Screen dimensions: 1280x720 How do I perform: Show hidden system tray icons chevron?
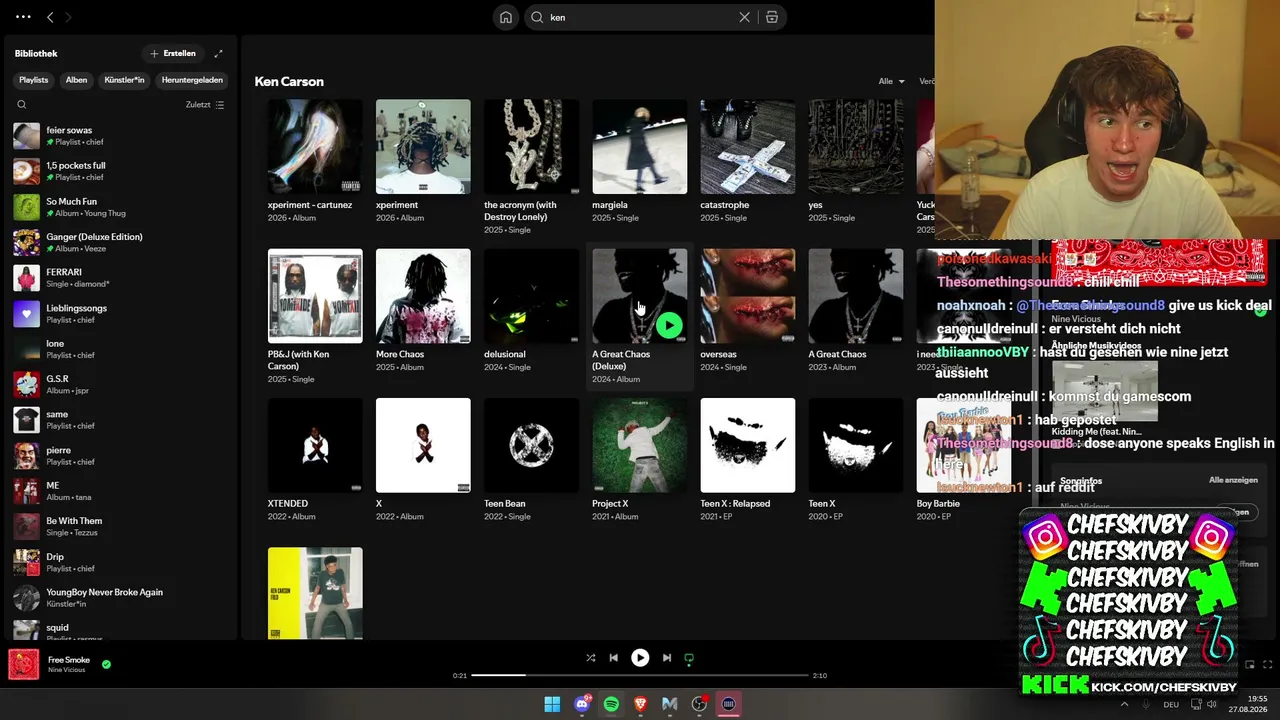click(1124, 704)
